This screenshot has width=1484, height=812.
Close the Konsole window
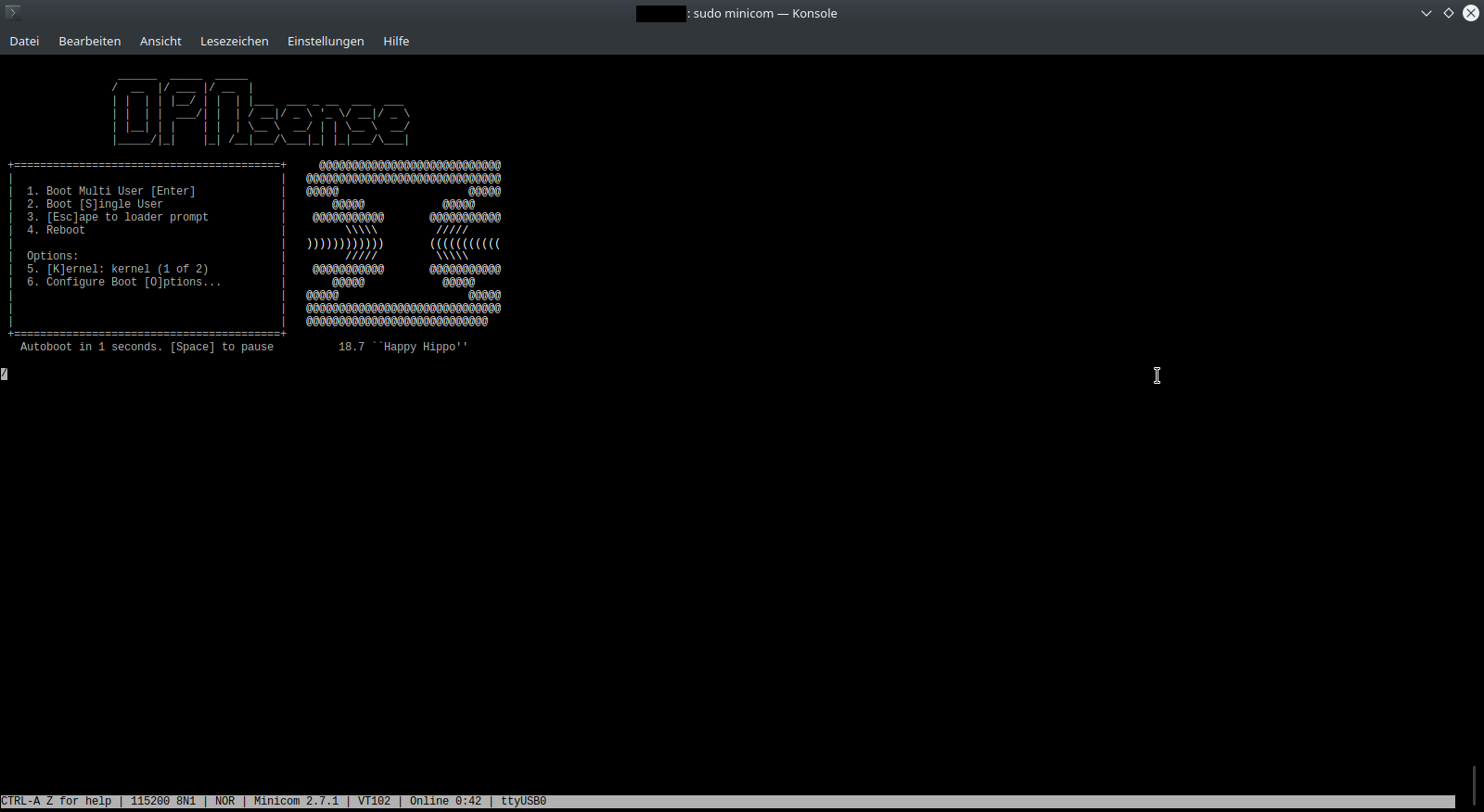point(1471,13)
